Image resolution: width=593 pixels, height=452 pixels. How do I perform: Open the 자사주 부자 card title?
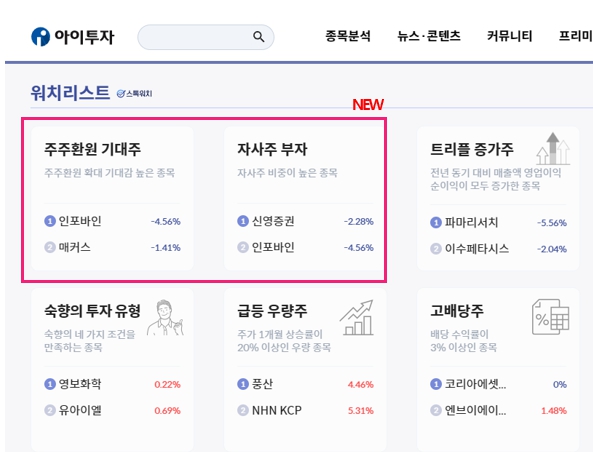(x=272, y=149)
